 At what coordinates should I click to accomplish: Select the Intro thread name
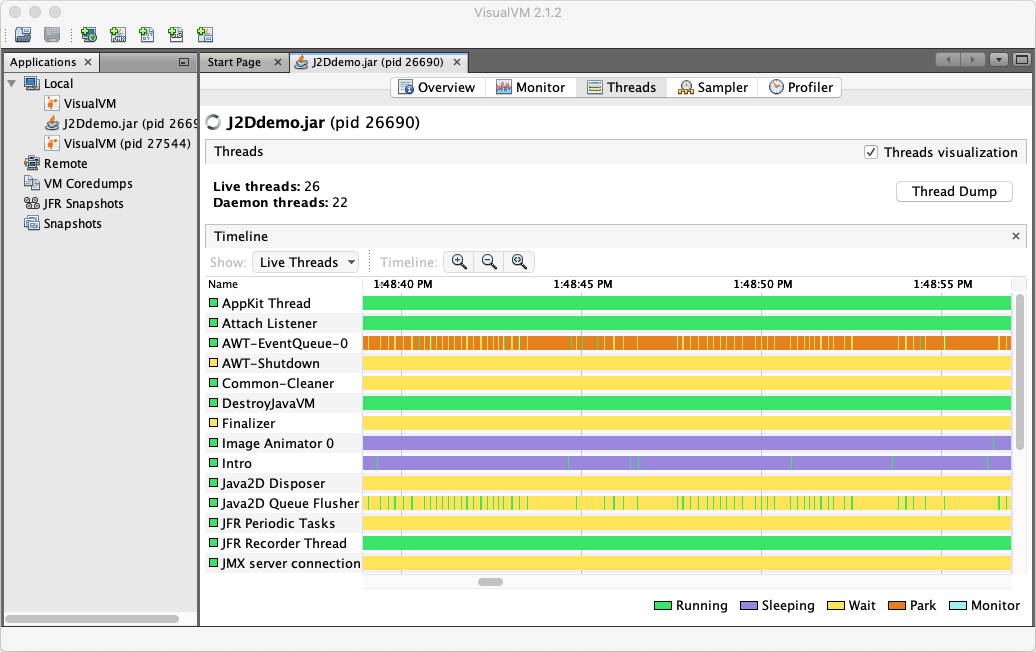tap(237, 463)
